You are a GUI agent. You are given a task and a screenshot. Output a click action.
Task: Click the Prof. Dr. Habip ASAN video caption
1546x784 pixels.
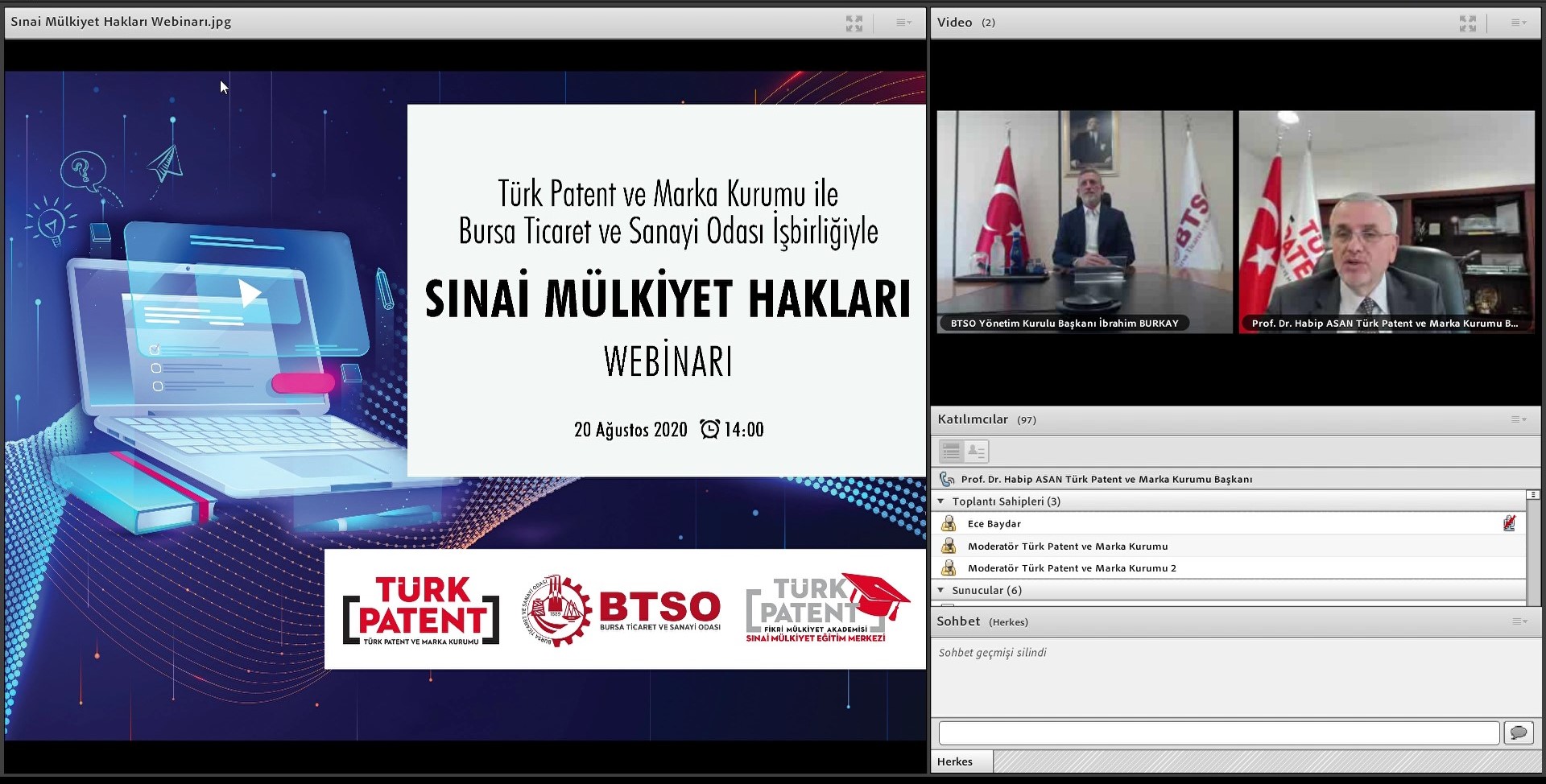tap(1385, 324)
